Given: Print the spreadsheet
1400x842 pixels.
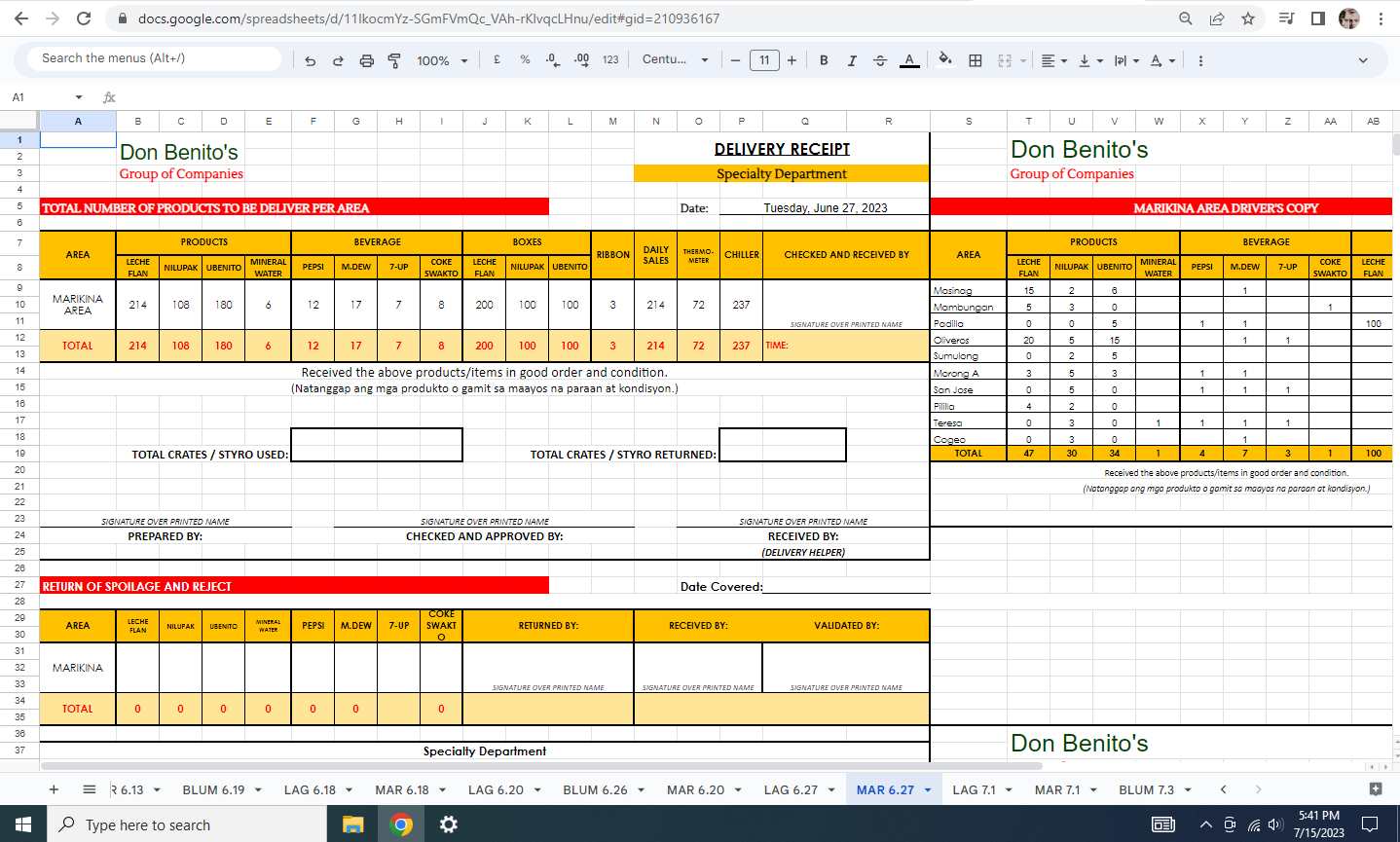Looking at the screenshot, I should pos(366,60).
